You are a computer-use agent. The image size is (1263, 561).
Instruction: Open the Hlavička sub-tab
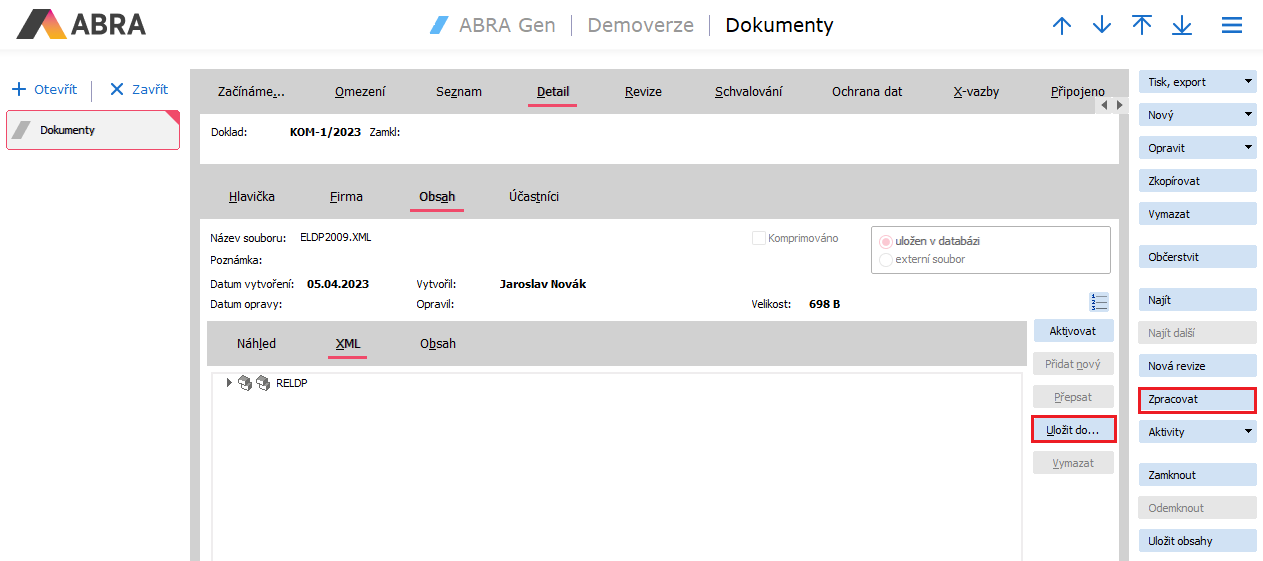[x=252, y=196]
